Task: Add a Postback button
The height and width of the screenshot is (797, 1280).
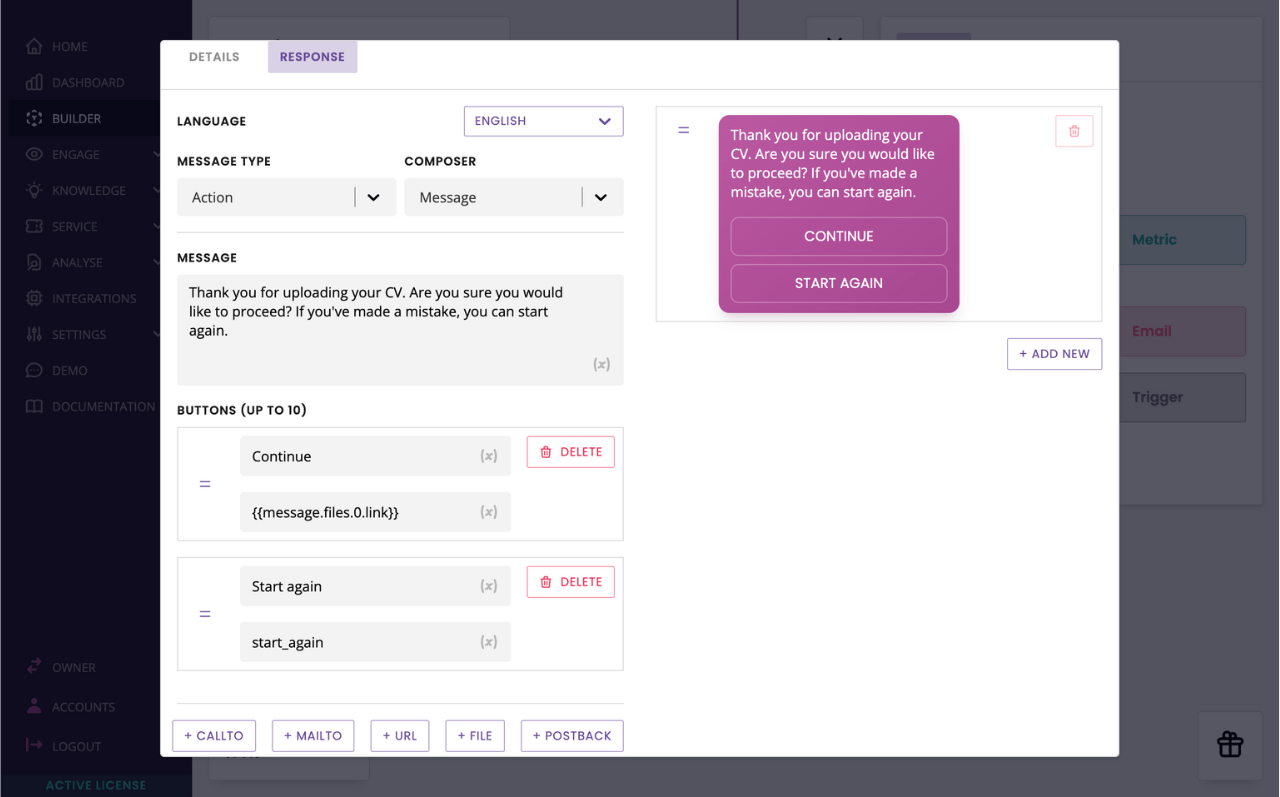Action: pyautogui.click(x=572, y=736)
